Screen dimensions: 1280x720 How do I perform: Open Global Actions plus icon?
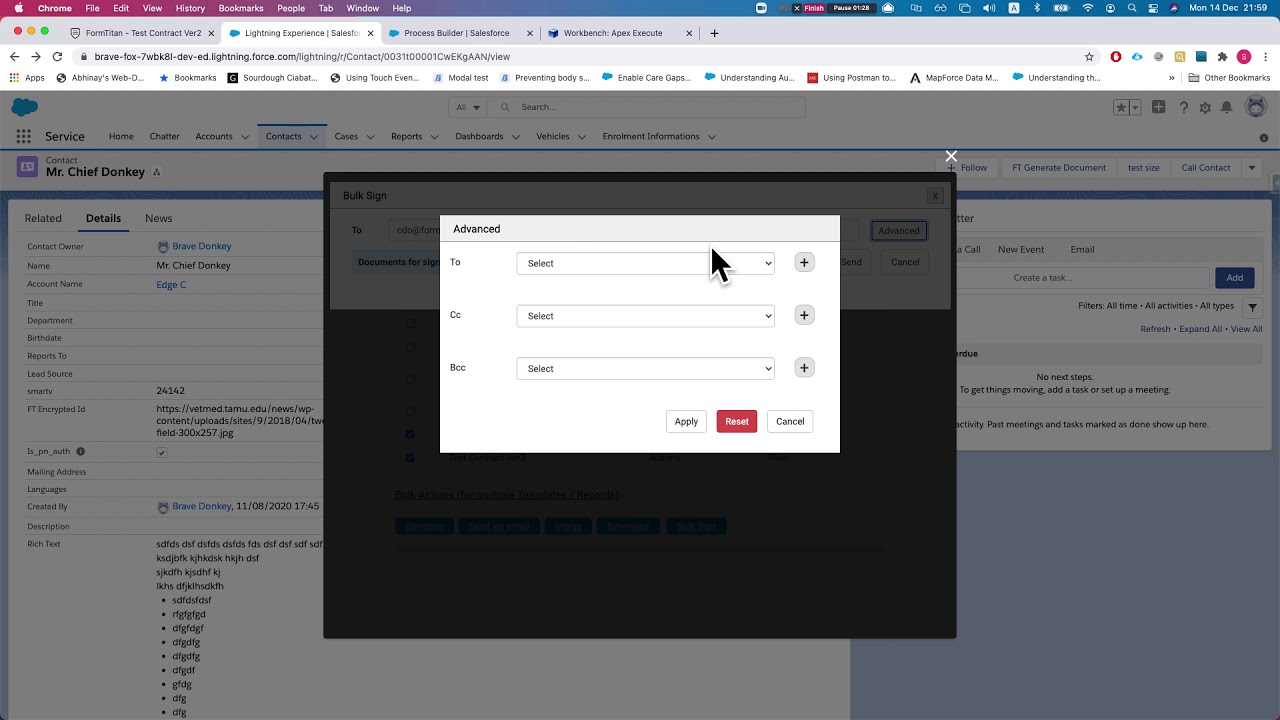(x=1158, y=107)
